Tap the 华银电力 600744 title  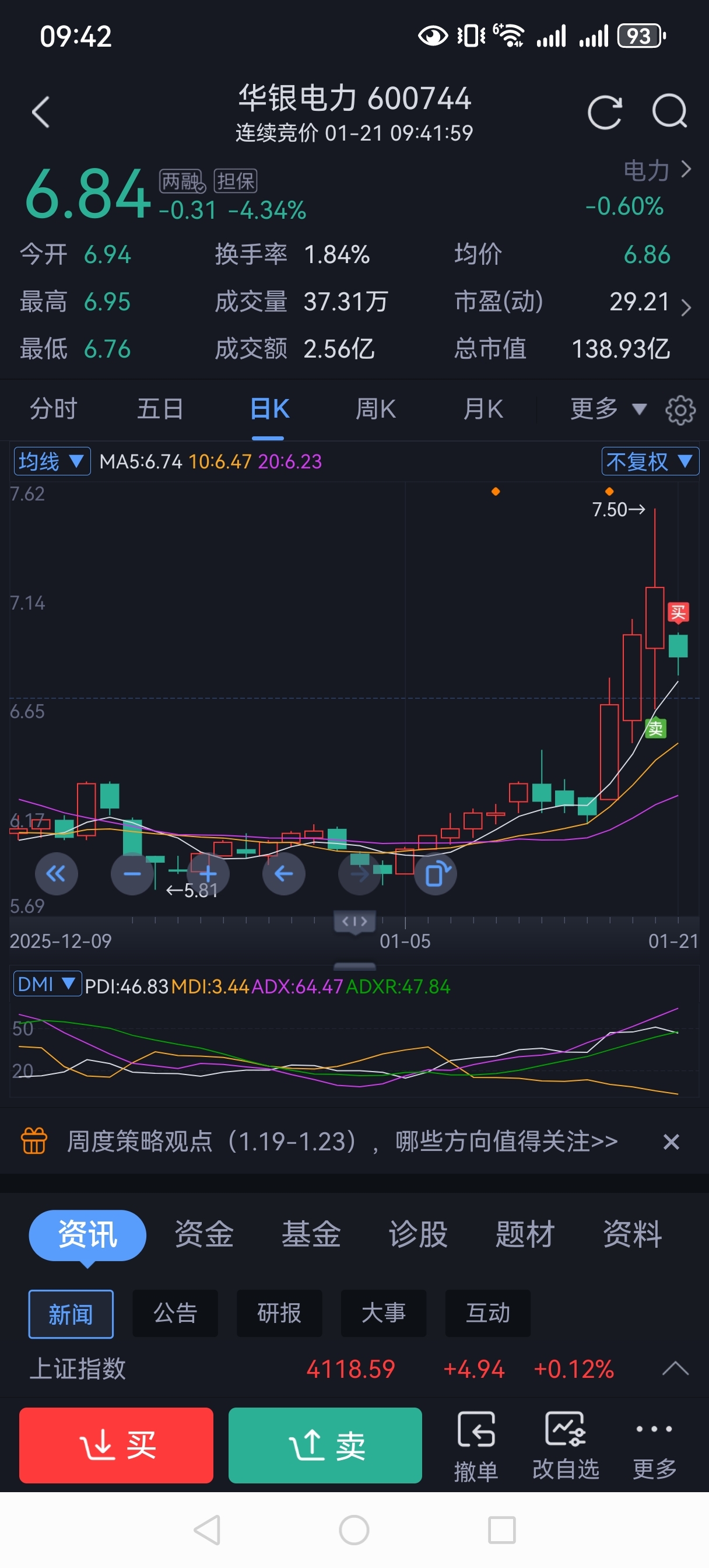click(x=354, y=99)
